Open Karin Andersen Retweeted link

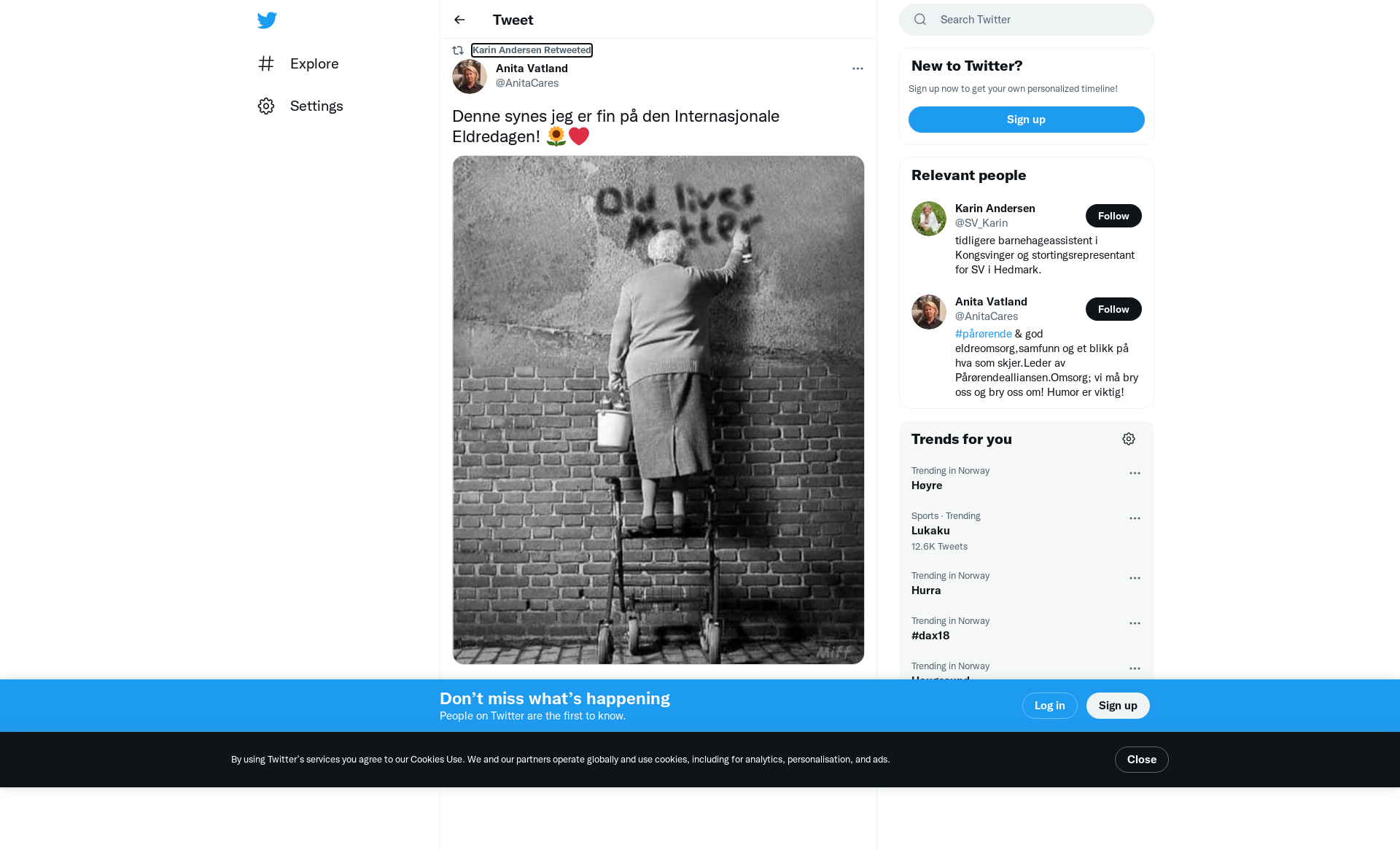(532, 50)
